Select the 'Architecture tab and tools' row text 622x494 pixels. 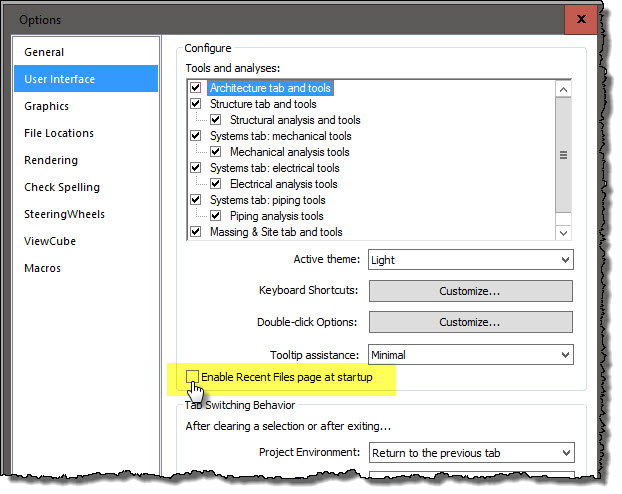point(270,88)
